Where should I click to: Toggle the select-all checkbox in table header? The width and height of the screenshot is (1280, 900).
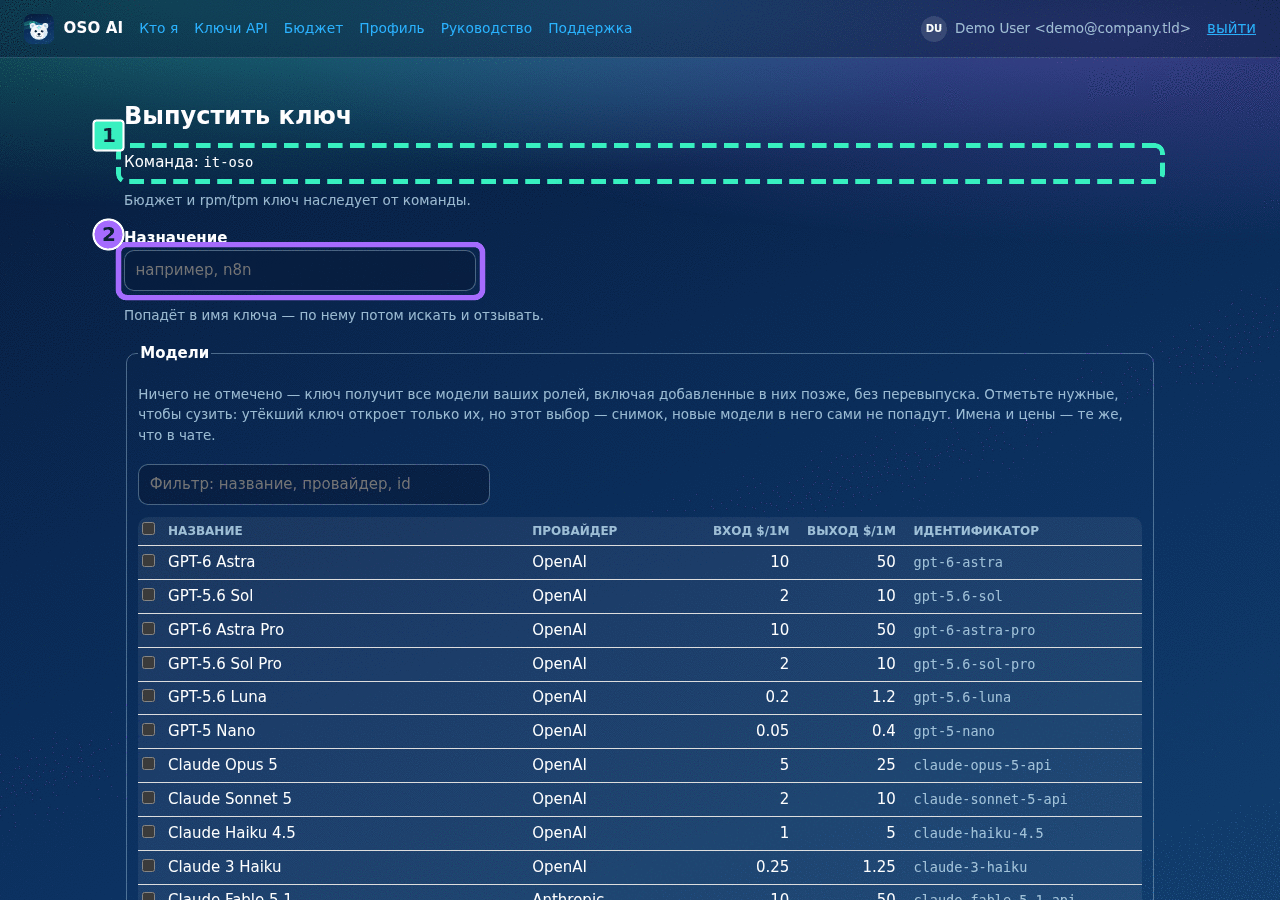coord(148,529)
